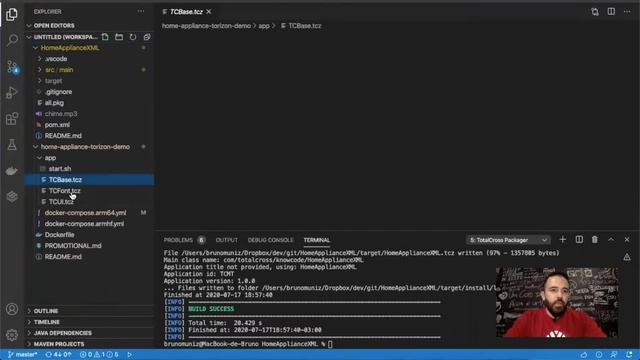640x360 pixels.
Task: Click errors and warnings count in status bar
Action: (99, 355)
